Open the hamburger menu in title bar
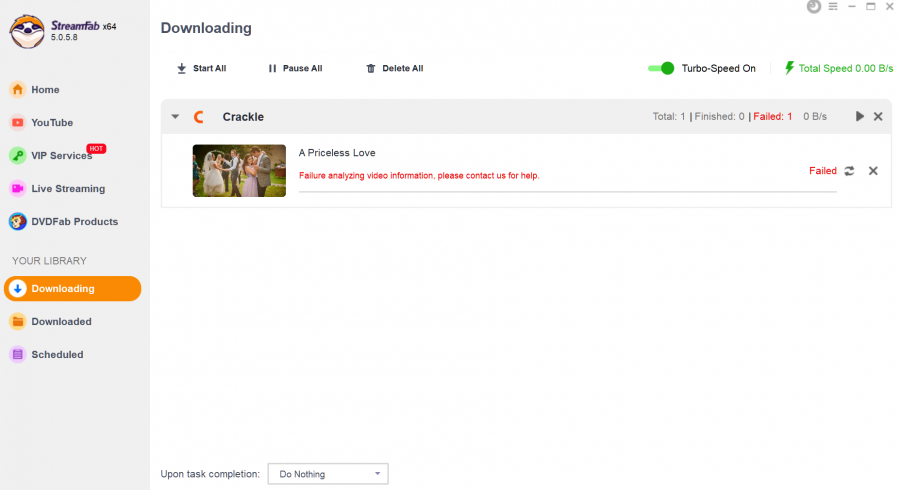 point(833,6)
